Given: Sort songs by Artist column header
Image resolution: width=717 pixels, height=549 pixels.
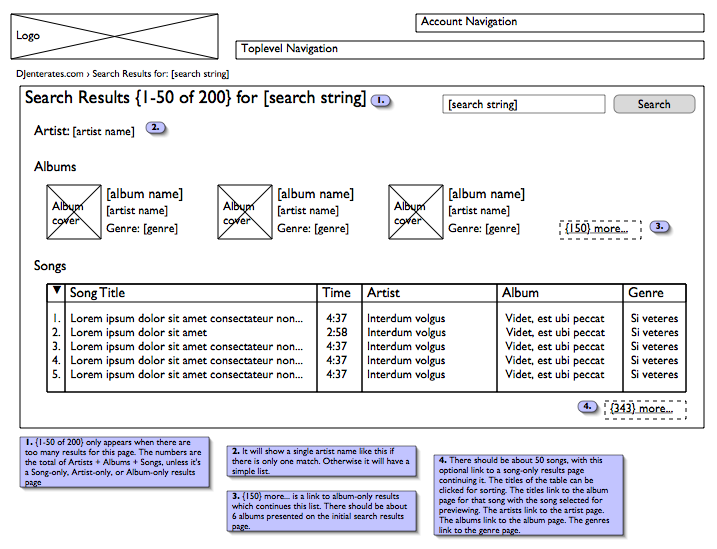Looking at the screenshot, I should click(x=383, y=293).
